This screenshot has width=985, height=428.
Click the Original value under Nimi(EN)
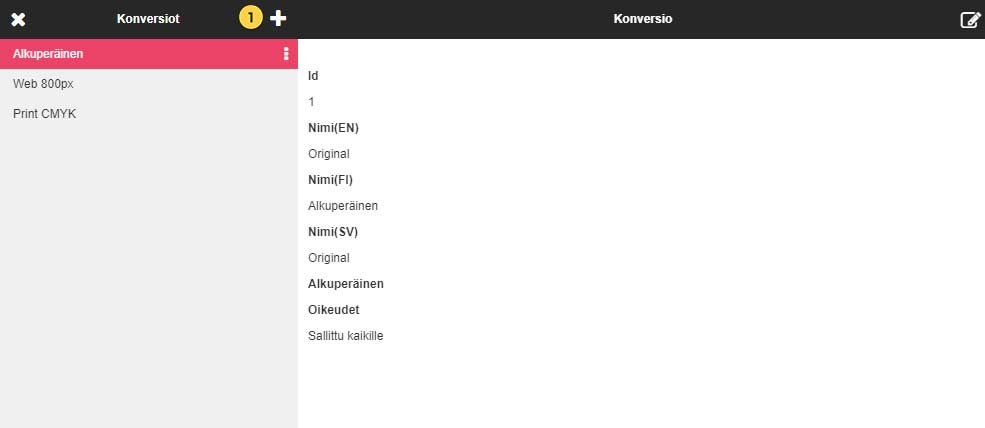pos(328,154)
